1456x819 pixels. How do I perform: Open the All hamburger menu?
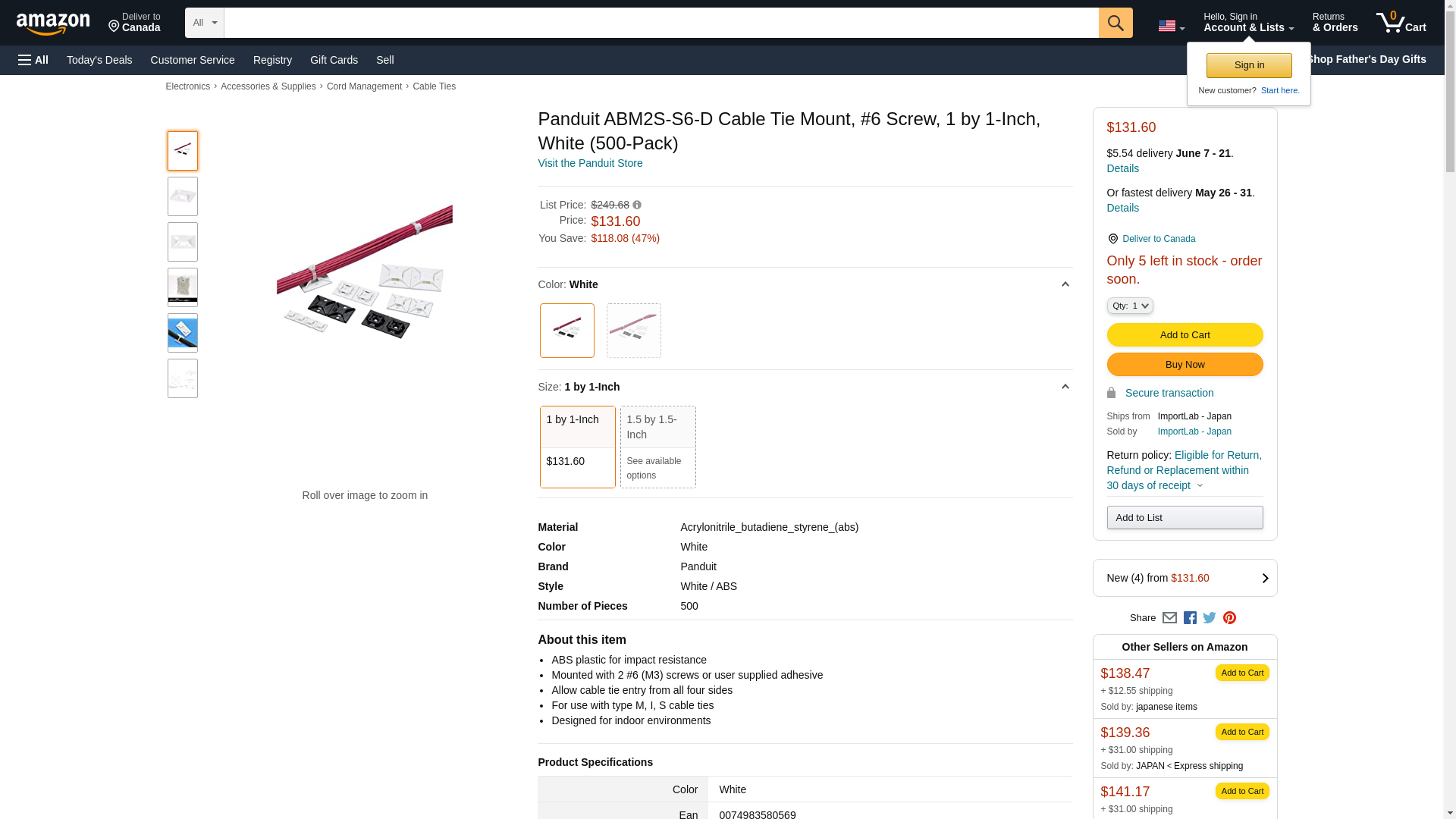click(x=33, y=60)
